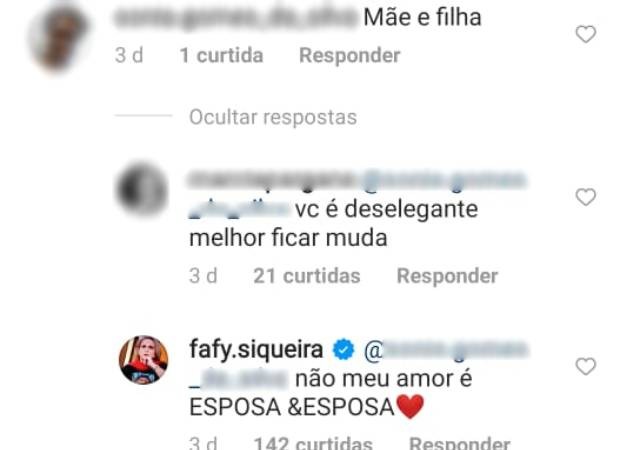View the "21 curtidas" likes list

point(307,276)
